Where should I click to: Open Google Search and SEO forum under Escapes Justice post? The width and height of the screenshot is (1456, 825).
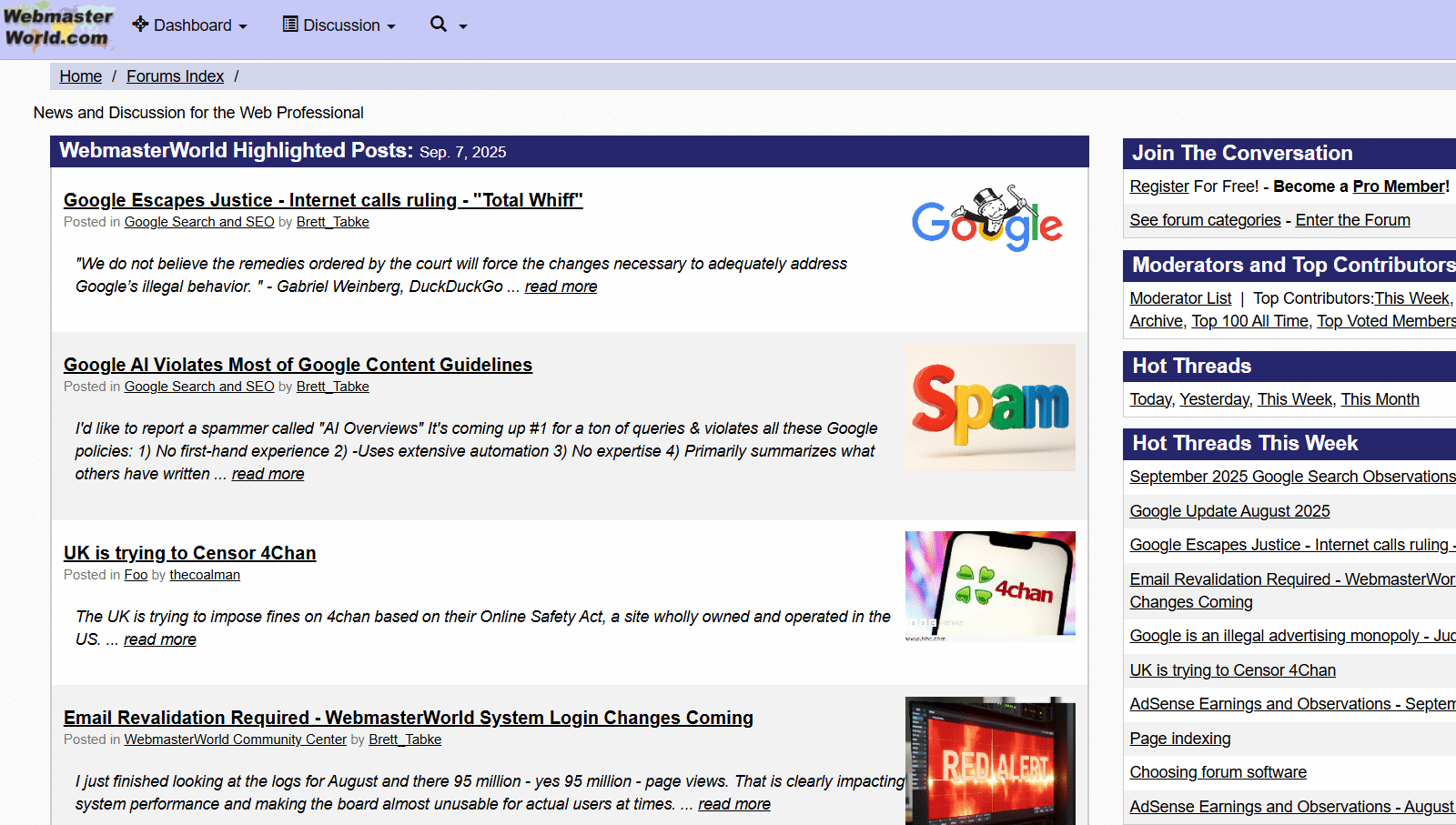(x=199, y=222)
